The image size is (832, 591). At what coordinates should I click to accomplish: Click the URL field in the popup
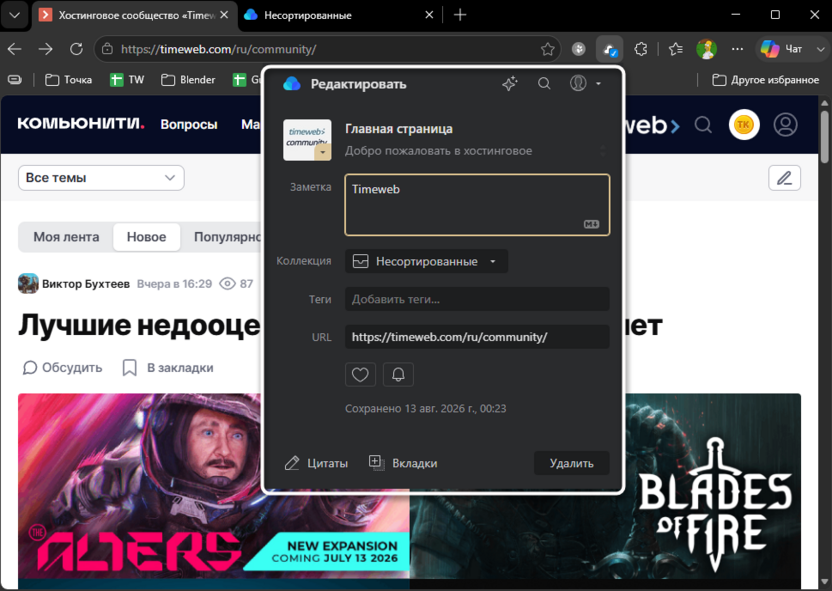click(x=477, y=337)
